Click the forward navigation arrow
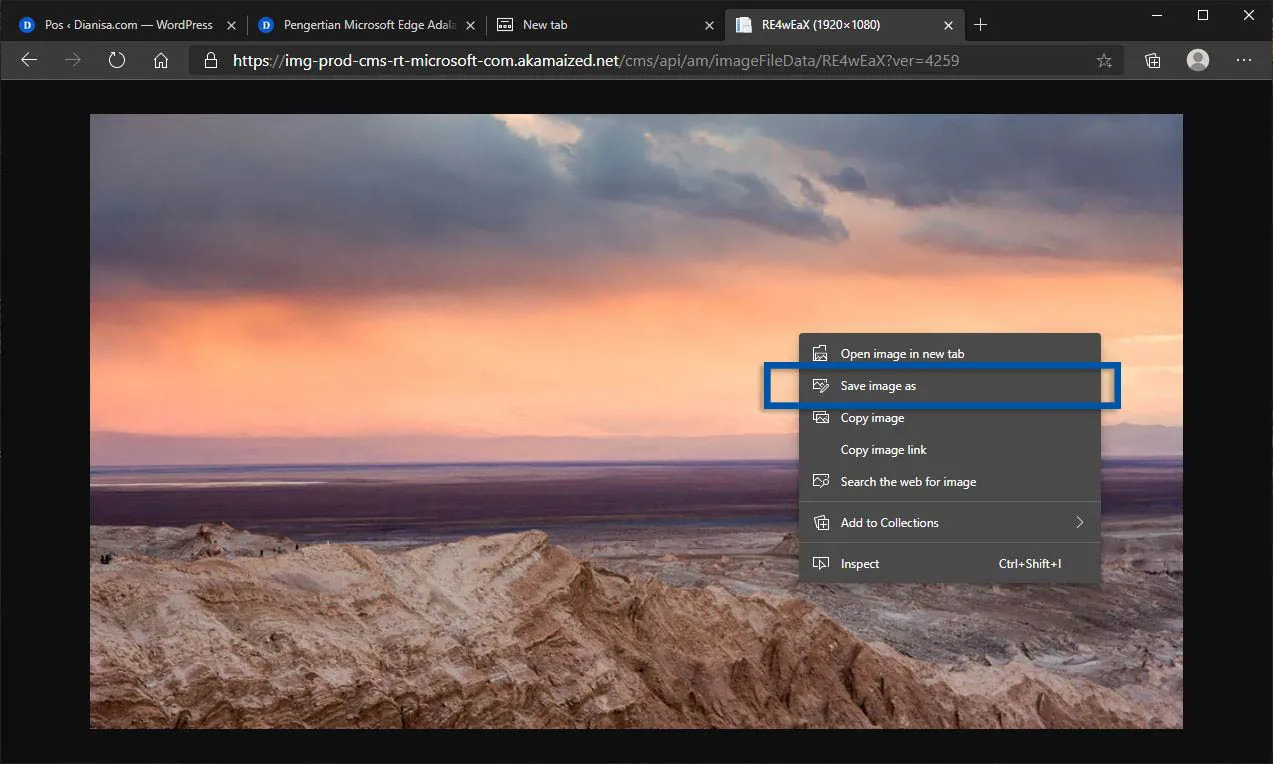Image resolution: width=1273 pixels, height=764 pixels. pos(72,60)
